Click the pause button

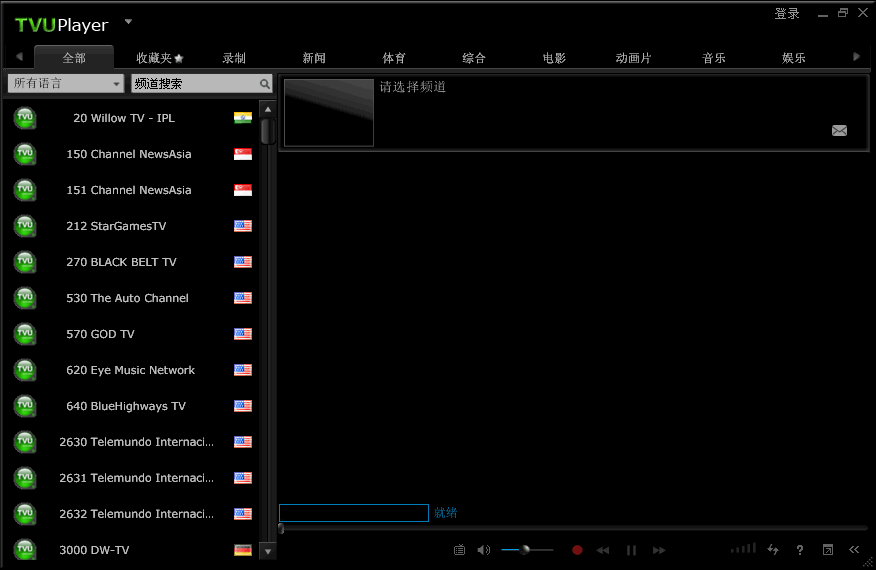click(631, 550)
